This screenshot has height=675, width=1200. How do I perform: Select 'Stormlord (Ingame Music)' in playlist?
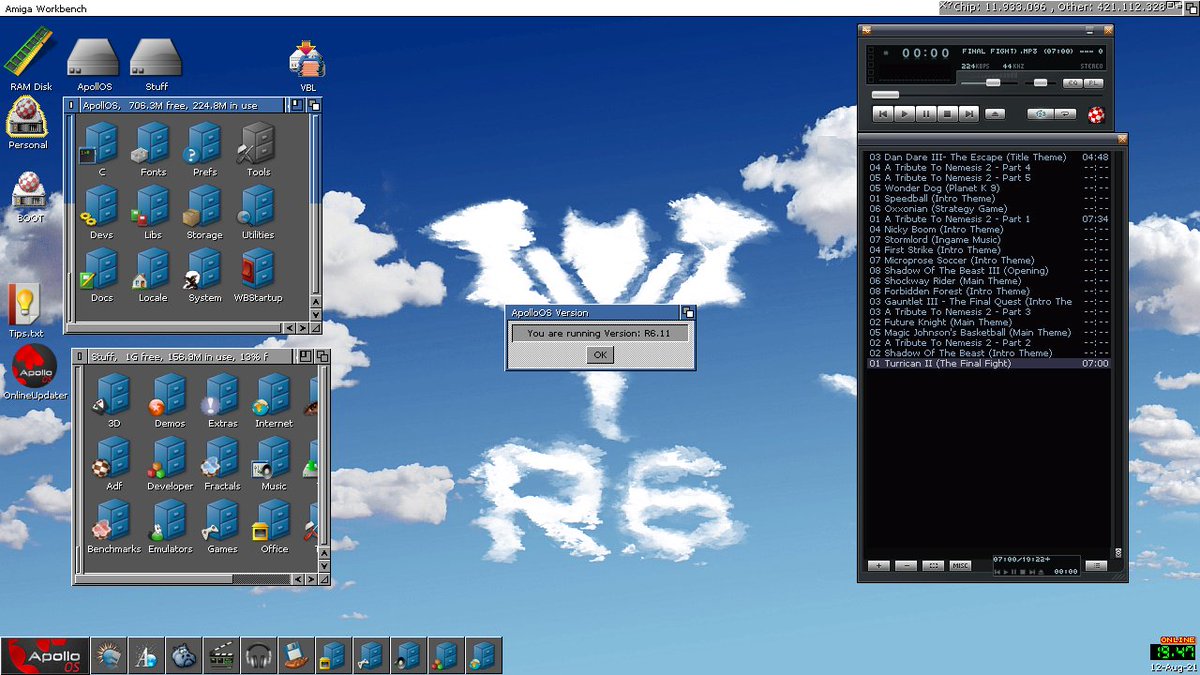(x=988, y=240)
